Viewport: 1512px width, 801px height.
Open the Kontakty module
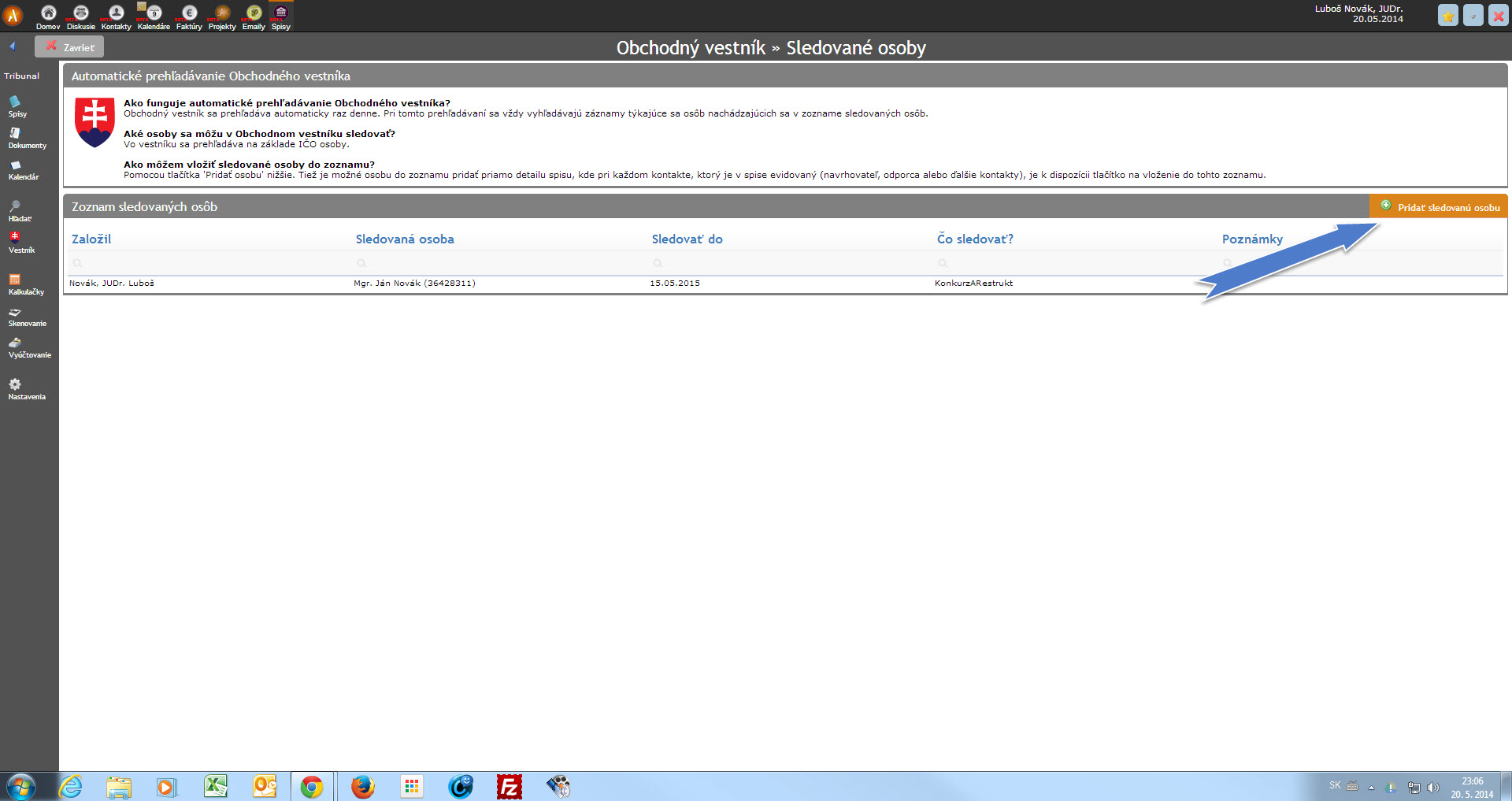tap(116, 17)
